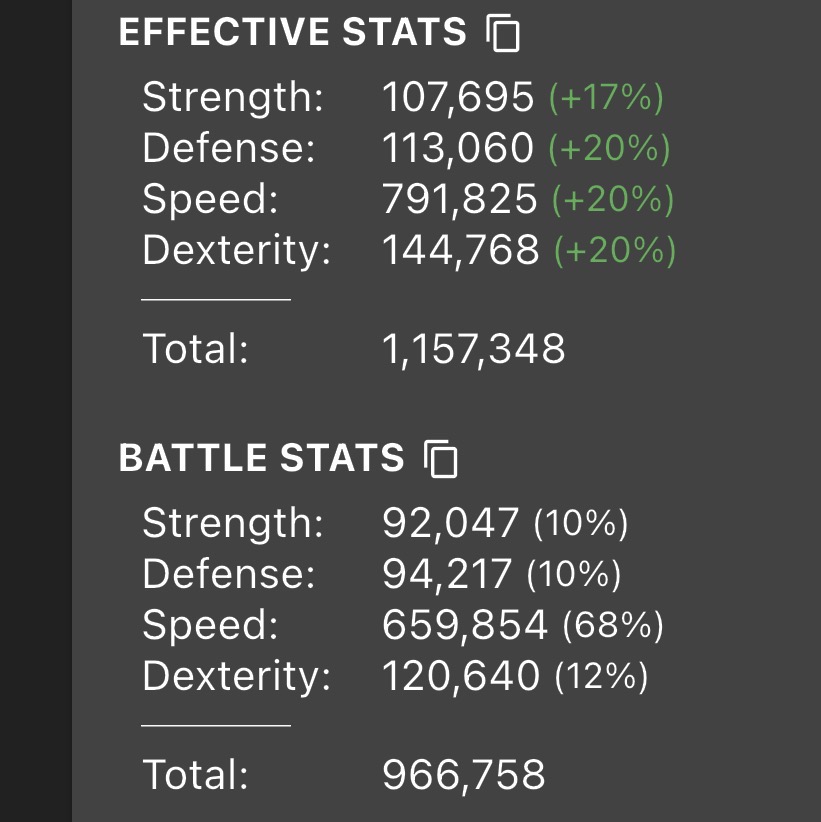
Task: Select the battle Speed value 659,854
Action: pyautogui.click(x=465, y=625)
